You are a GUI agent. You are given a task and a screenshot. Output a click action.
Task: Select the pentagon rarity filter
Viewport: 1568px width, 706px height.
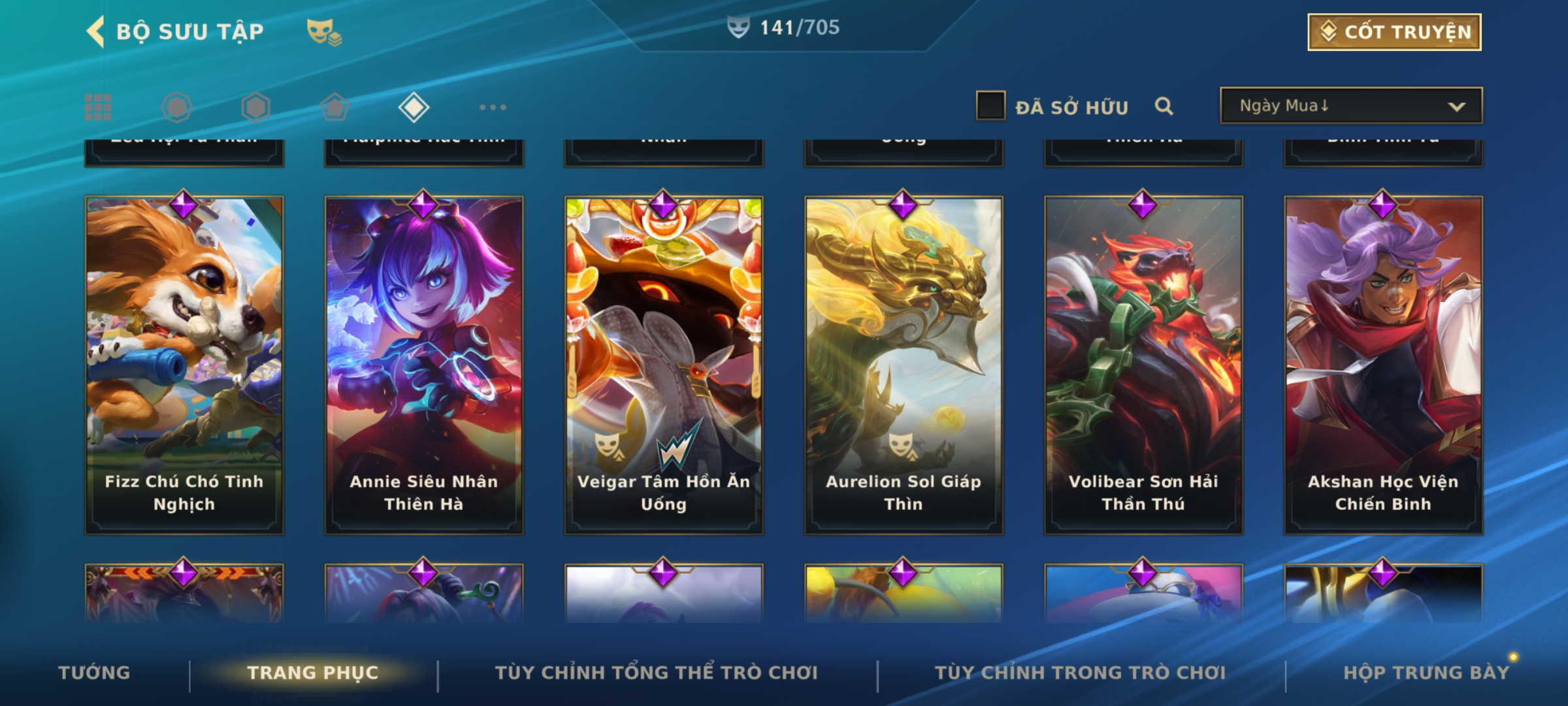point(335,107)
